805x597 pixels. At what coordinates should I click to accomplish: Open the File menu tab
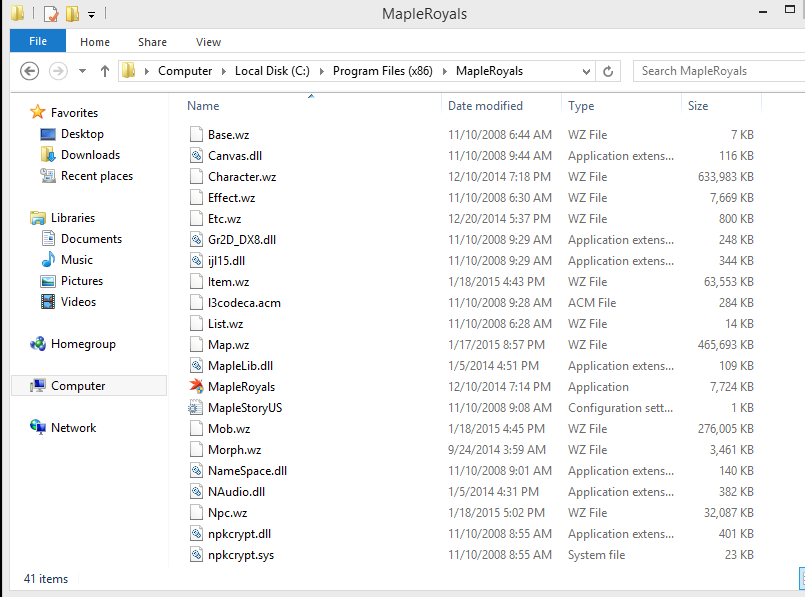[x=38, y=41]
